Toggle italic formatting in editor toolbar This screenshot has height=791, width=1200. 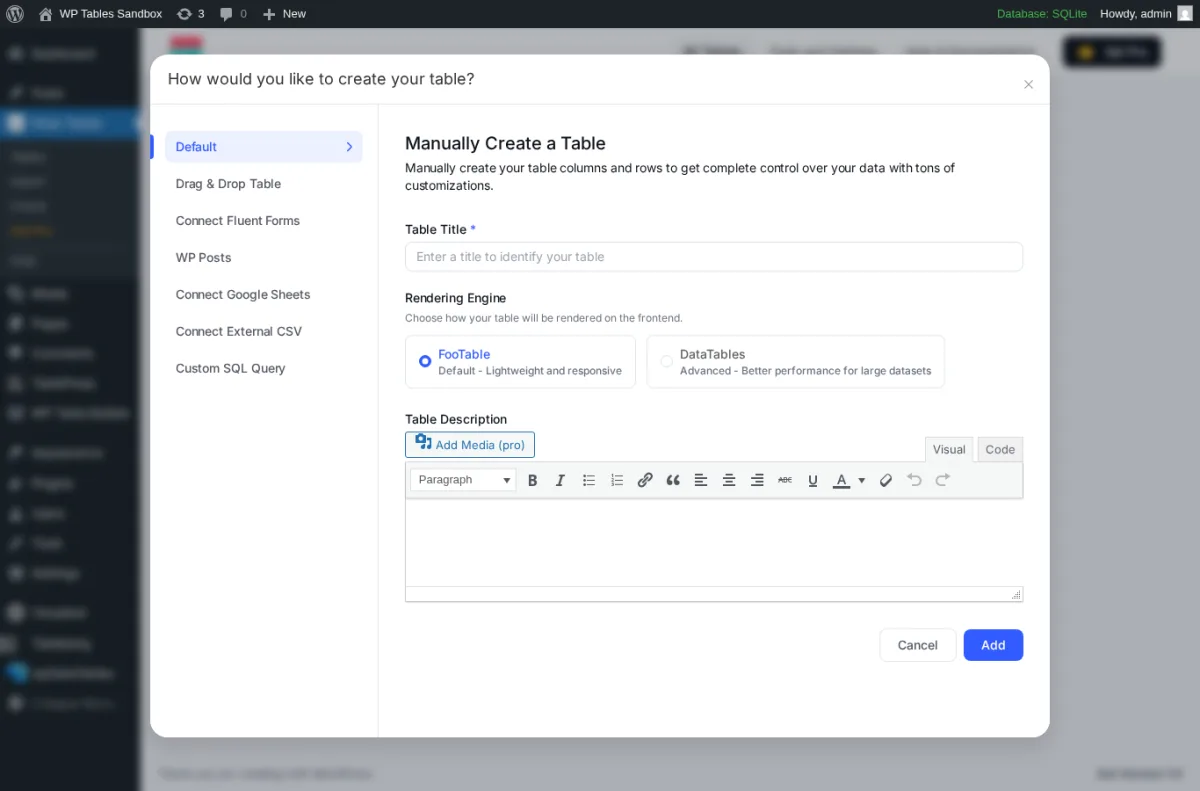tap(561, 480)
